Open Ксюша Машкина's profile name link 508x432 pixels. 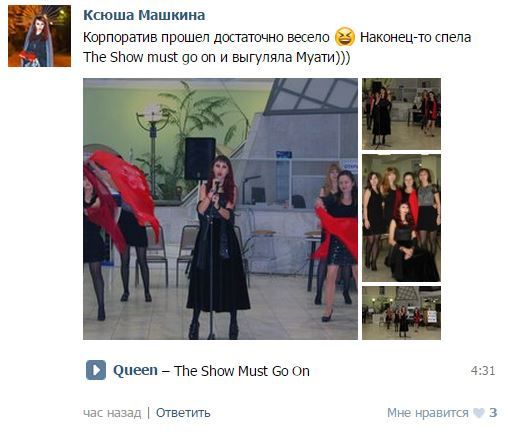[x=144, y=15]
